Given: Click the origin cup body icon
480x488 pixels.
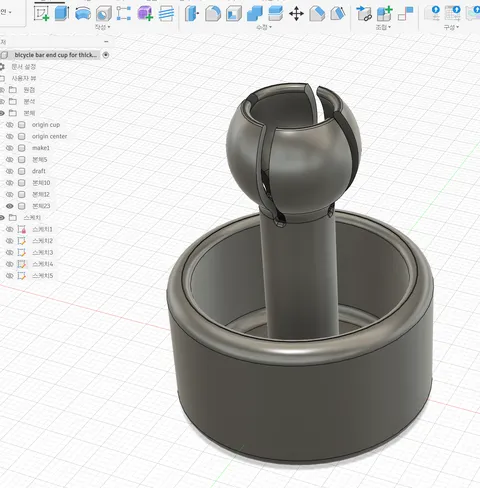Looking at the screenshot, I should (22, 125).
